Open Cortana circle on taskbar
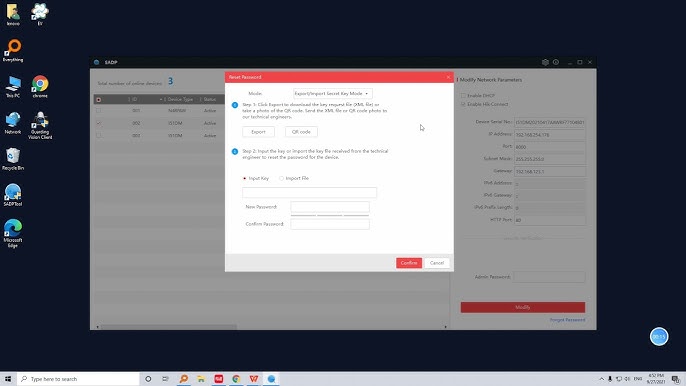686x386 pixels. (148, 379)
